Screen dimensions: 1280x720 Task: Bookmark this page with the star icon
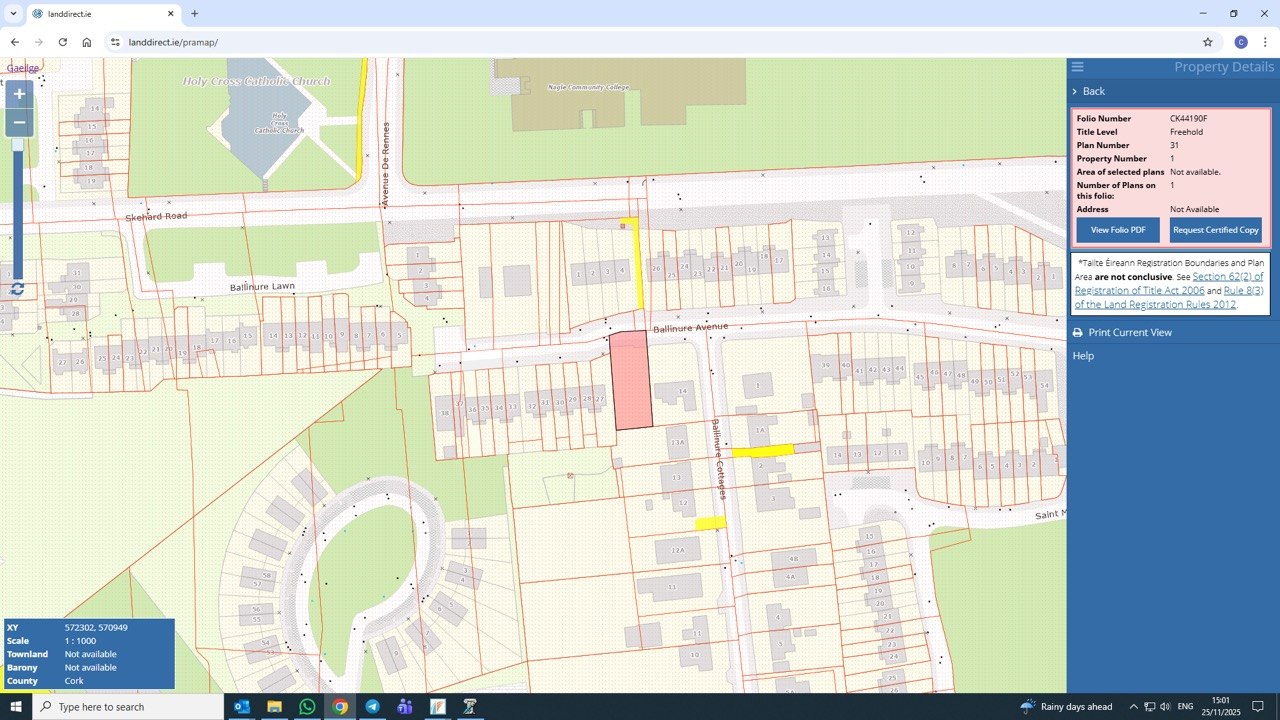pos(1207,42)
